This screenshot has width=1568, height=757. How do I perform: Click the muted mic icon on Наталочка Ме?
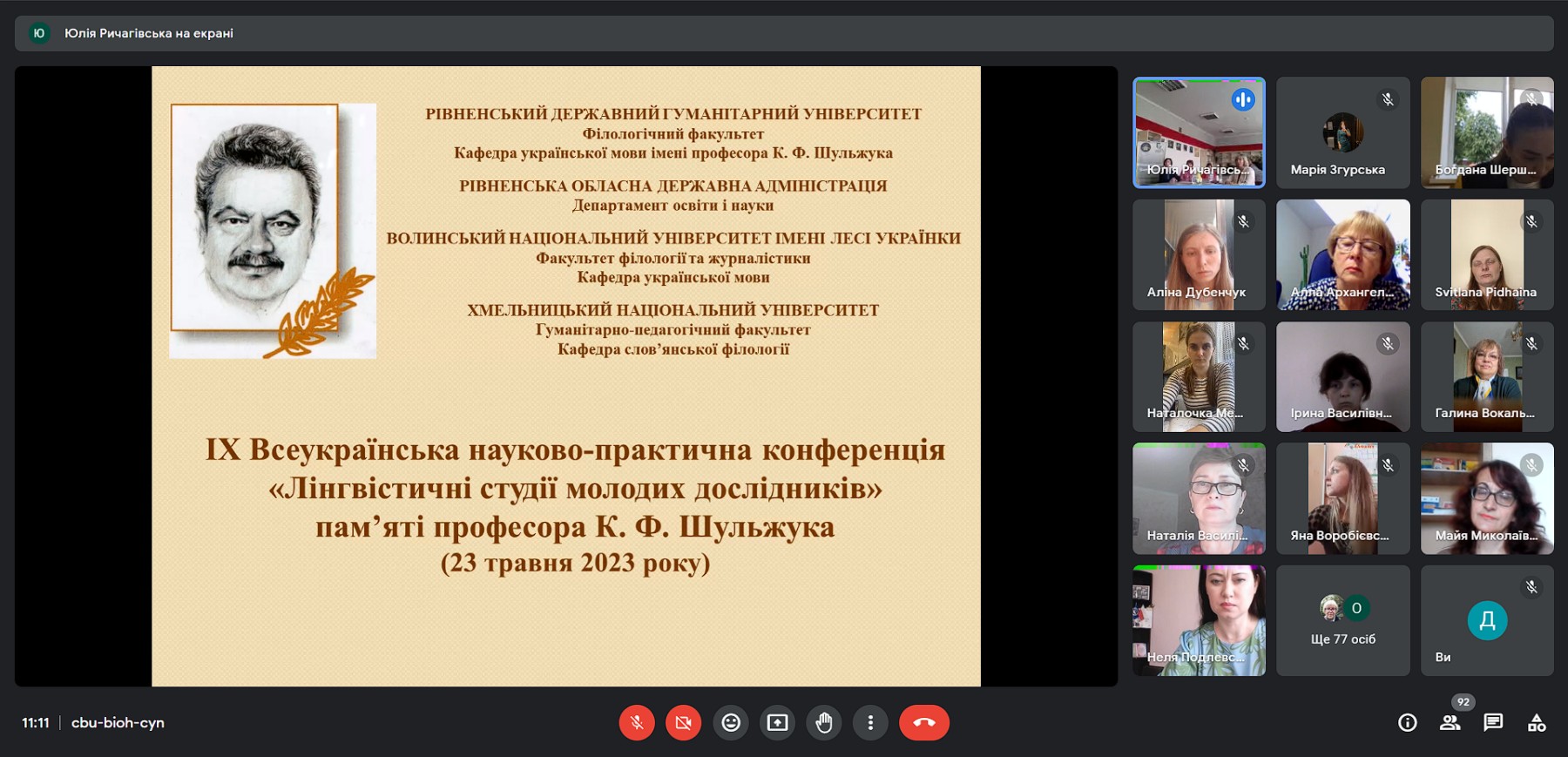(1243, 343)
